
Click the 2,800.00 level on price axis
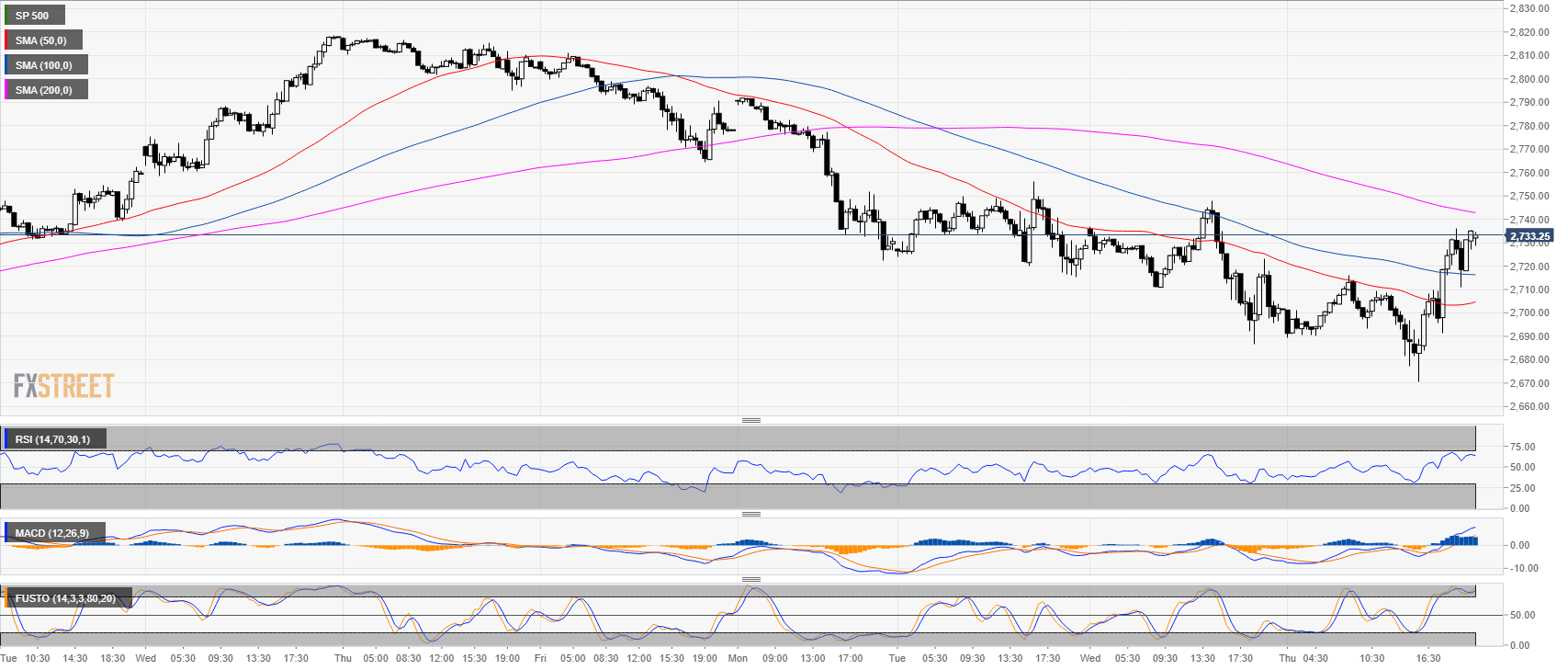click(1529, 79)
